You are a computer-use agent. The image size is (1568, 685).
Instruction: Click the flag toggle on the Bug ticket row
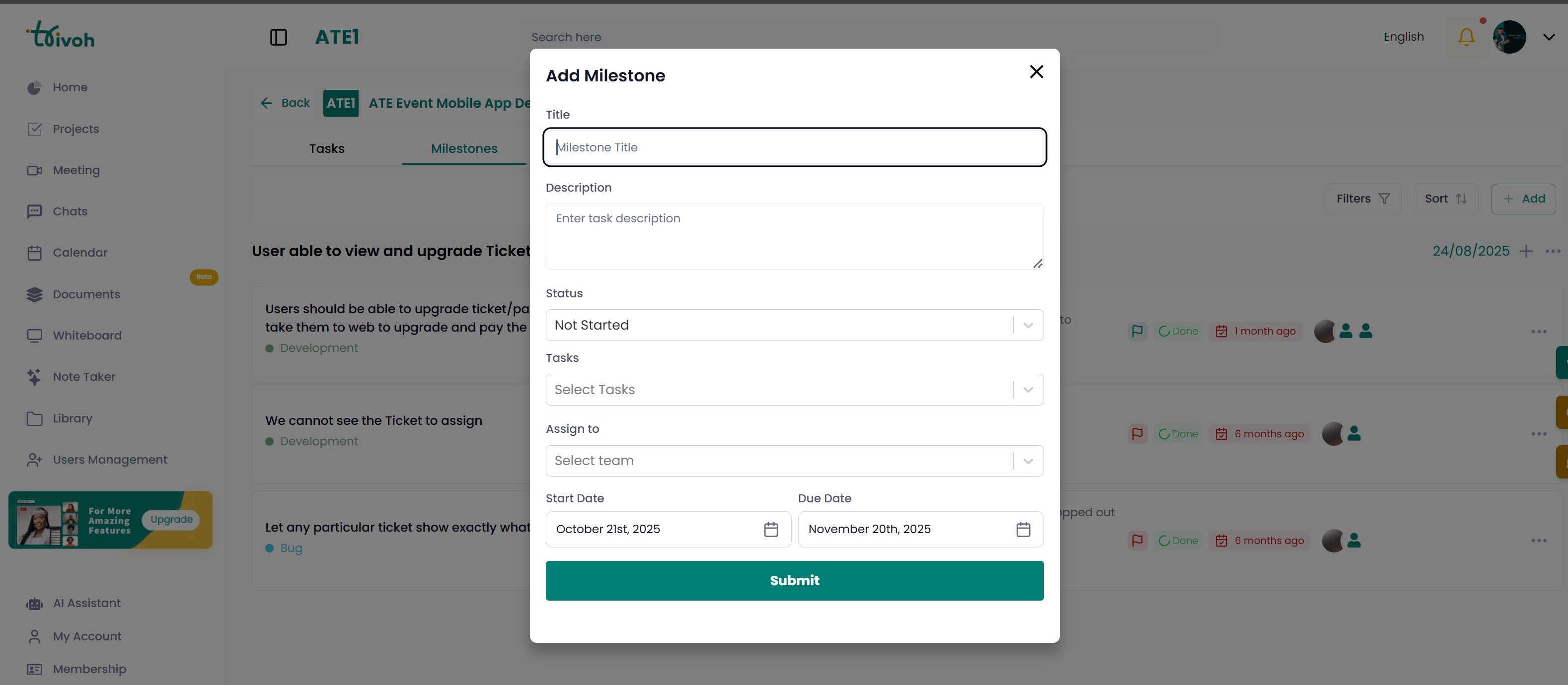[x=1138, y=540]
